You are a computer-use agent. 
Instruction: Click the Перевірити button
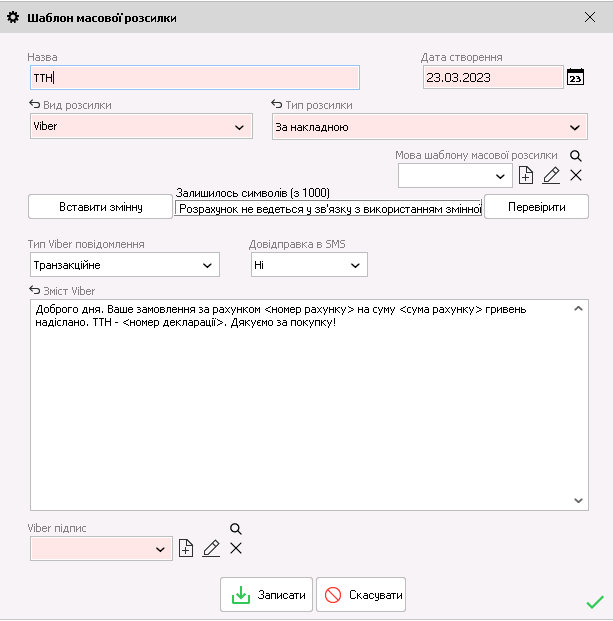point(537,207)
